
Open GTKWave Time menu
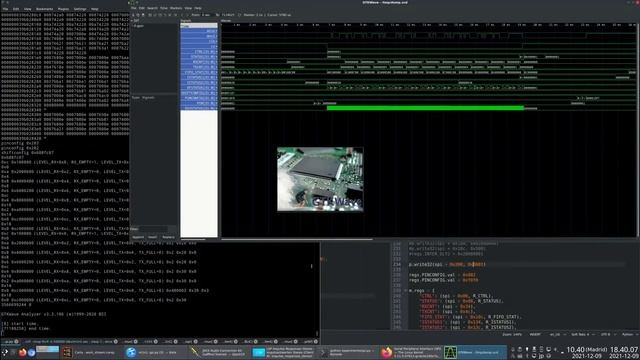pyautogui.click(x=164, y=8)
